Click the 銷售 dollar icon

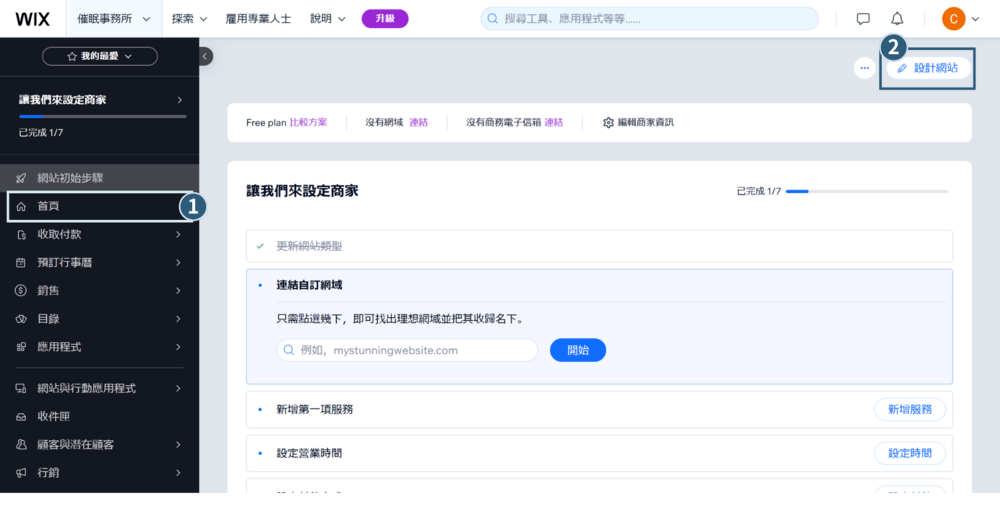(21, 291)
